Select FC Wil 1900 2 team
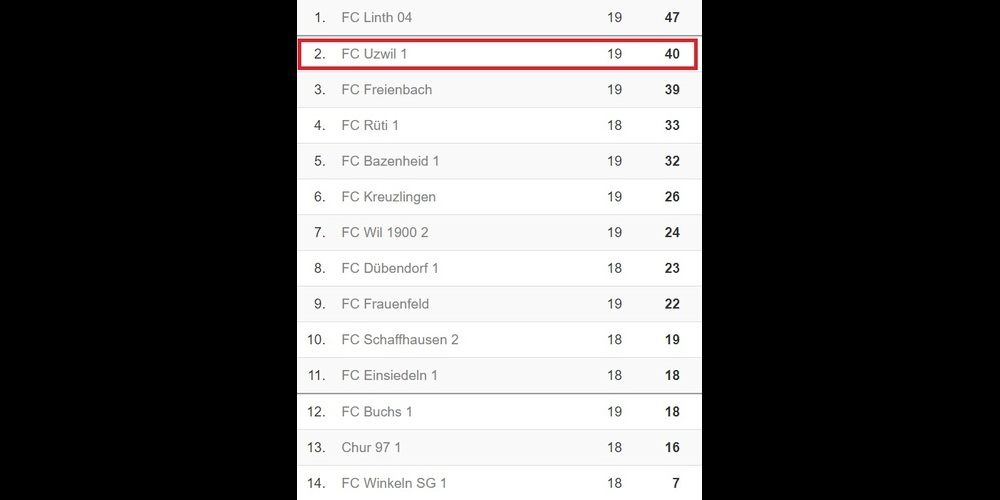Image resolution: width=1000 pixels, height=500 pixels. (385, 233)
